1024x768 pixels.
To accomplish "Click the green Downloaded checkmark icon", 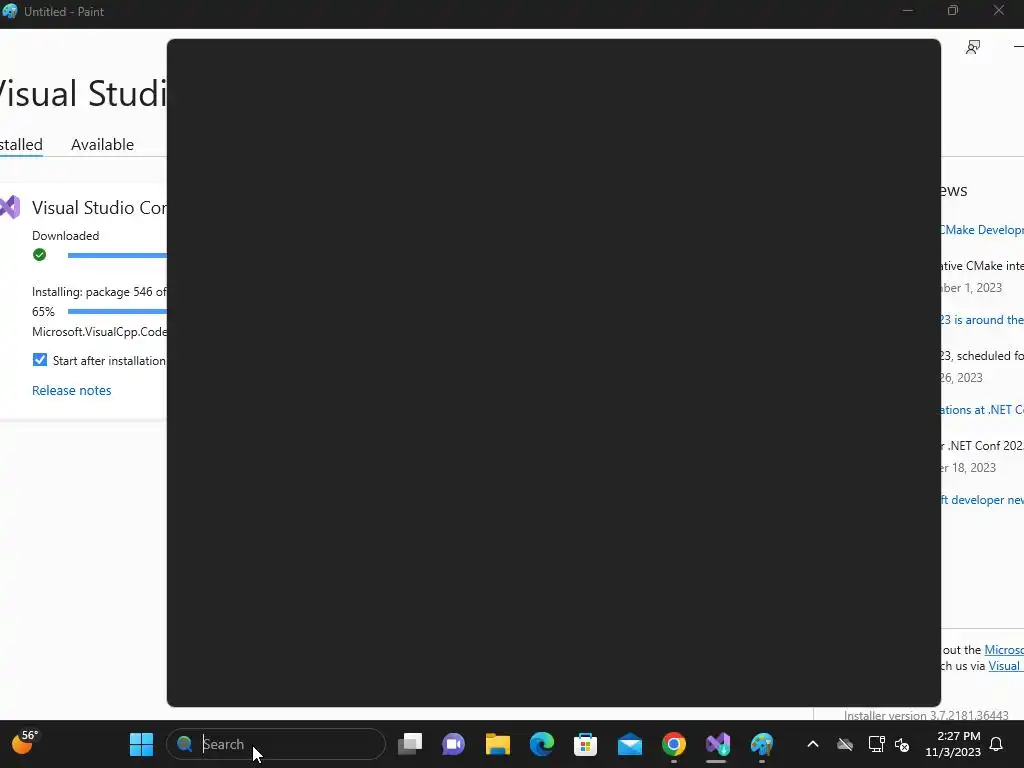I will coord(39,255).
